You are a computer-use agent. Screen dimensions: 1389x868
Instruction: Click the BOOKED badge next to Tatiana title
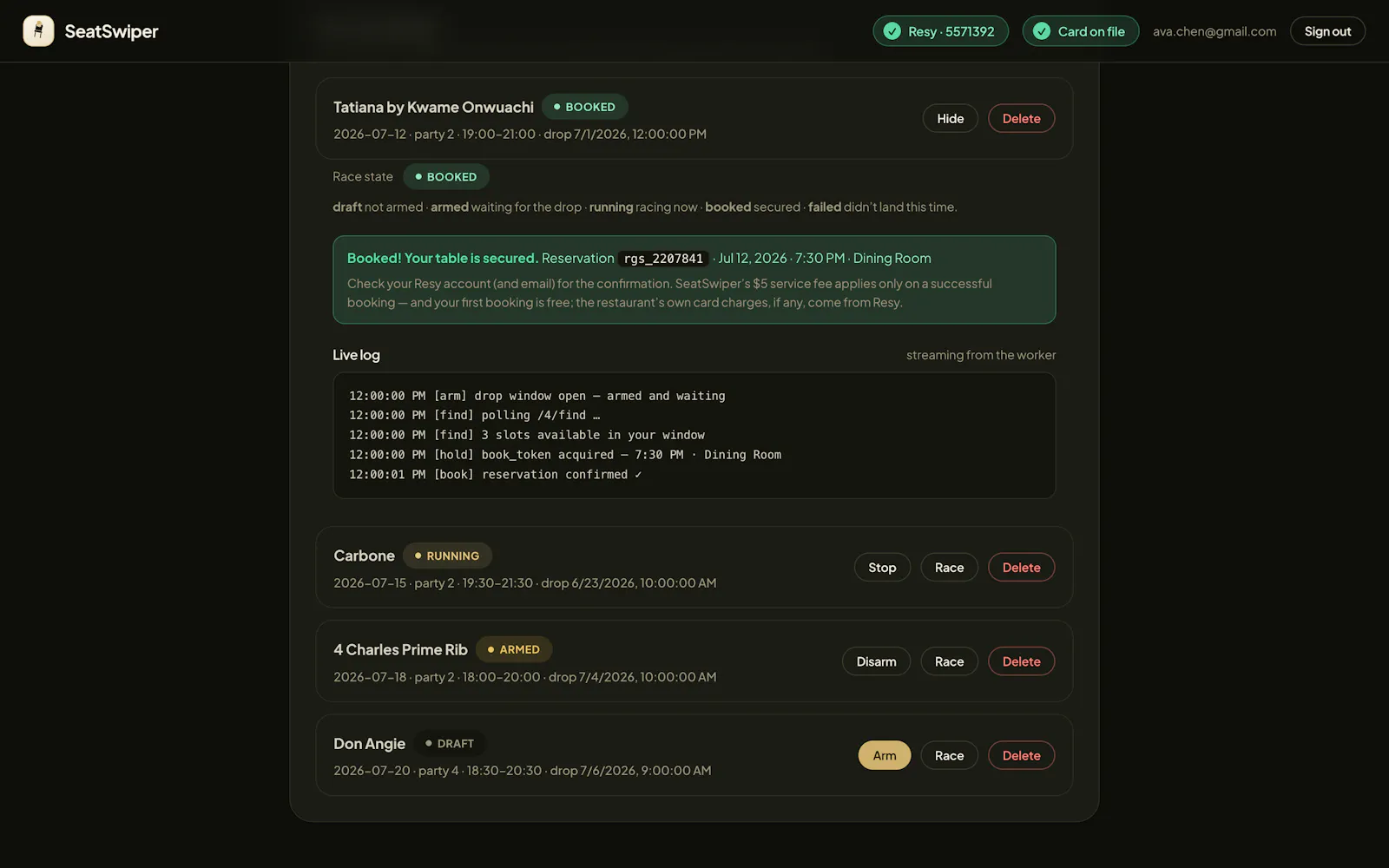(584, 107)
